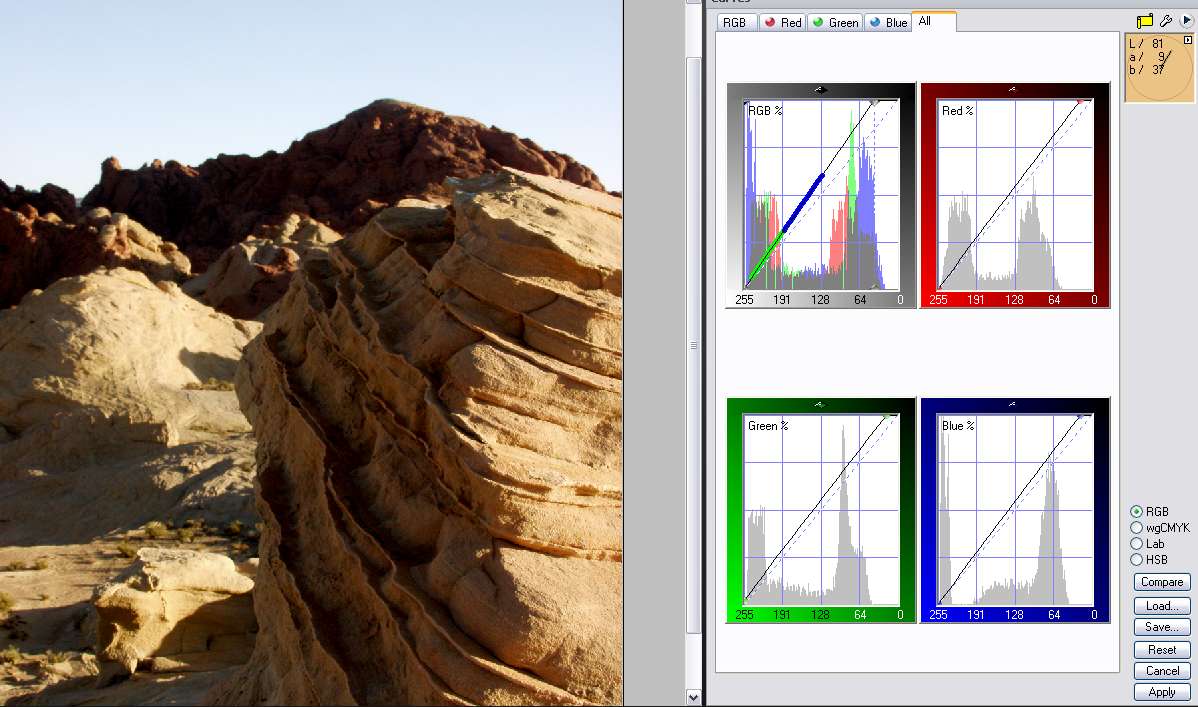Image resolution: width=1198 pixels, height=707 pixels.
Task: Select the RGB color mode radio button
Action: (x=1137, y=511)
